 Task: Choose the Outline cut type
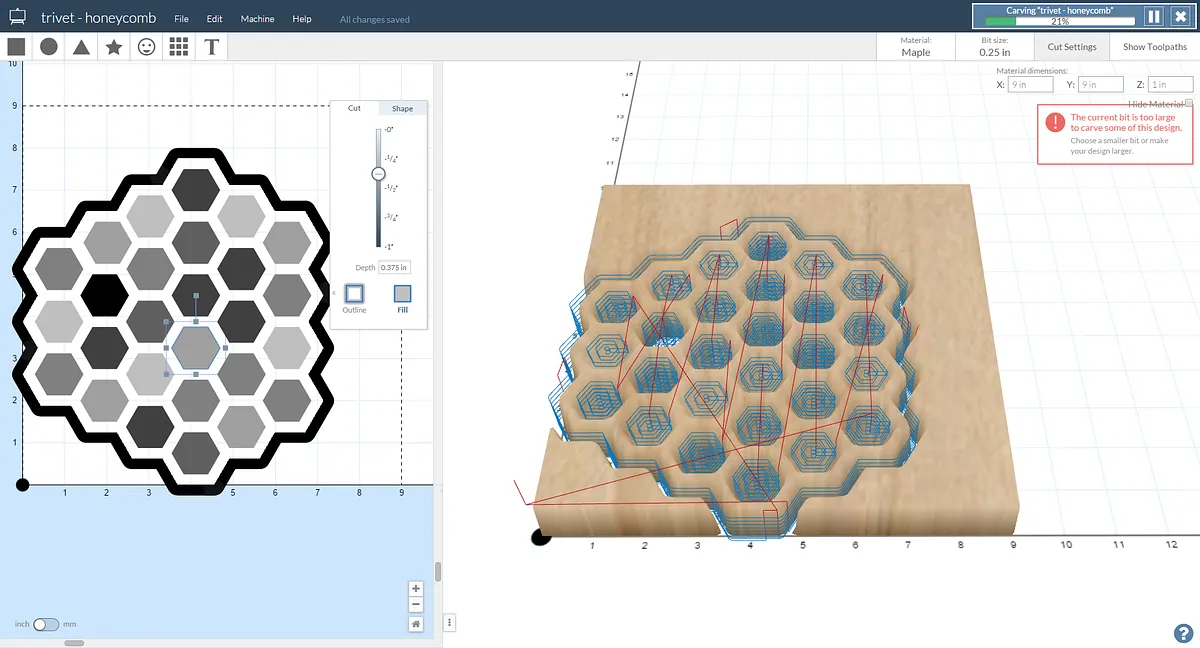coord(354,294)
